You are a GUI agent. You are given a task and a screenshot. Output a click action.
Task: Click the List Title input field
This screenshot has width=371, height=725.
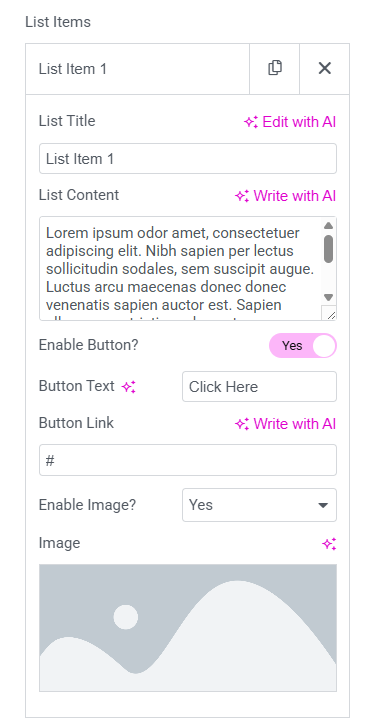tap(188, 159)
